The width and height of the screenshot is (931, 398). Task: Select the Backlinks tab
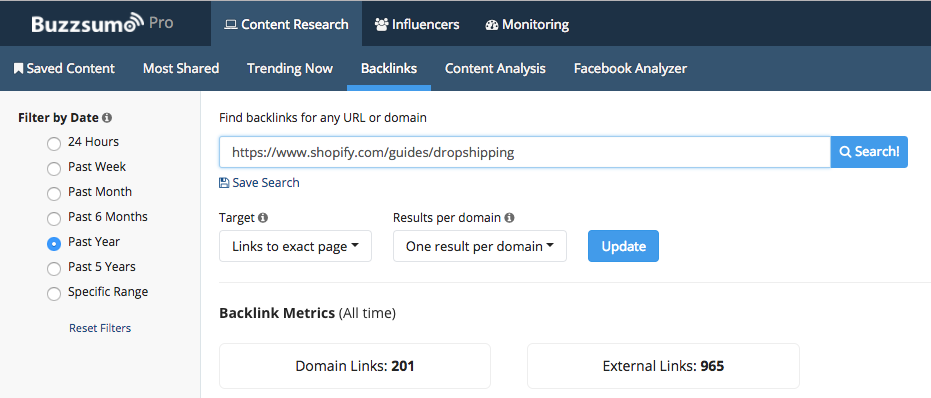(x=389, y=68)
